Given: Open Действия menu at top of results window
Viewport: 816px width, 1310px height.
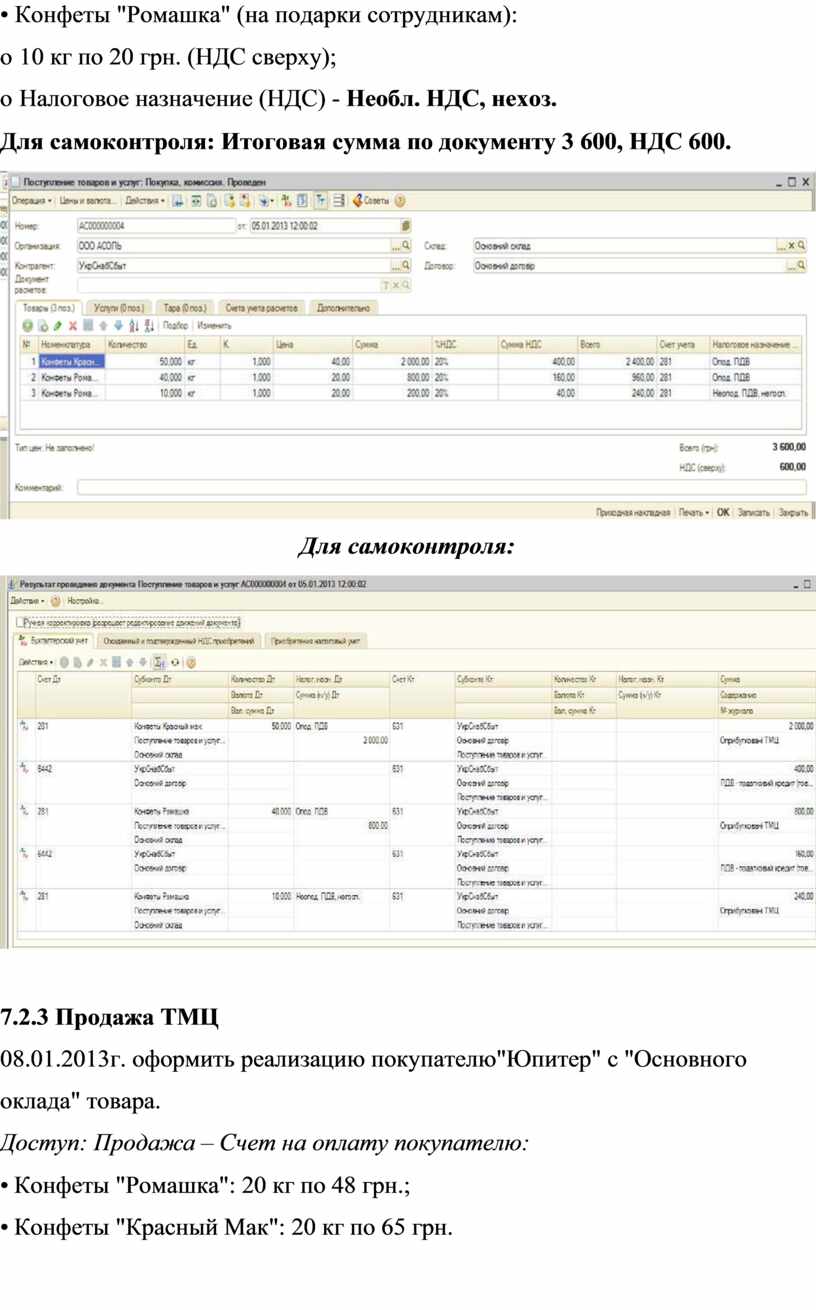Looking at the screenshot, I should point(26,601).
